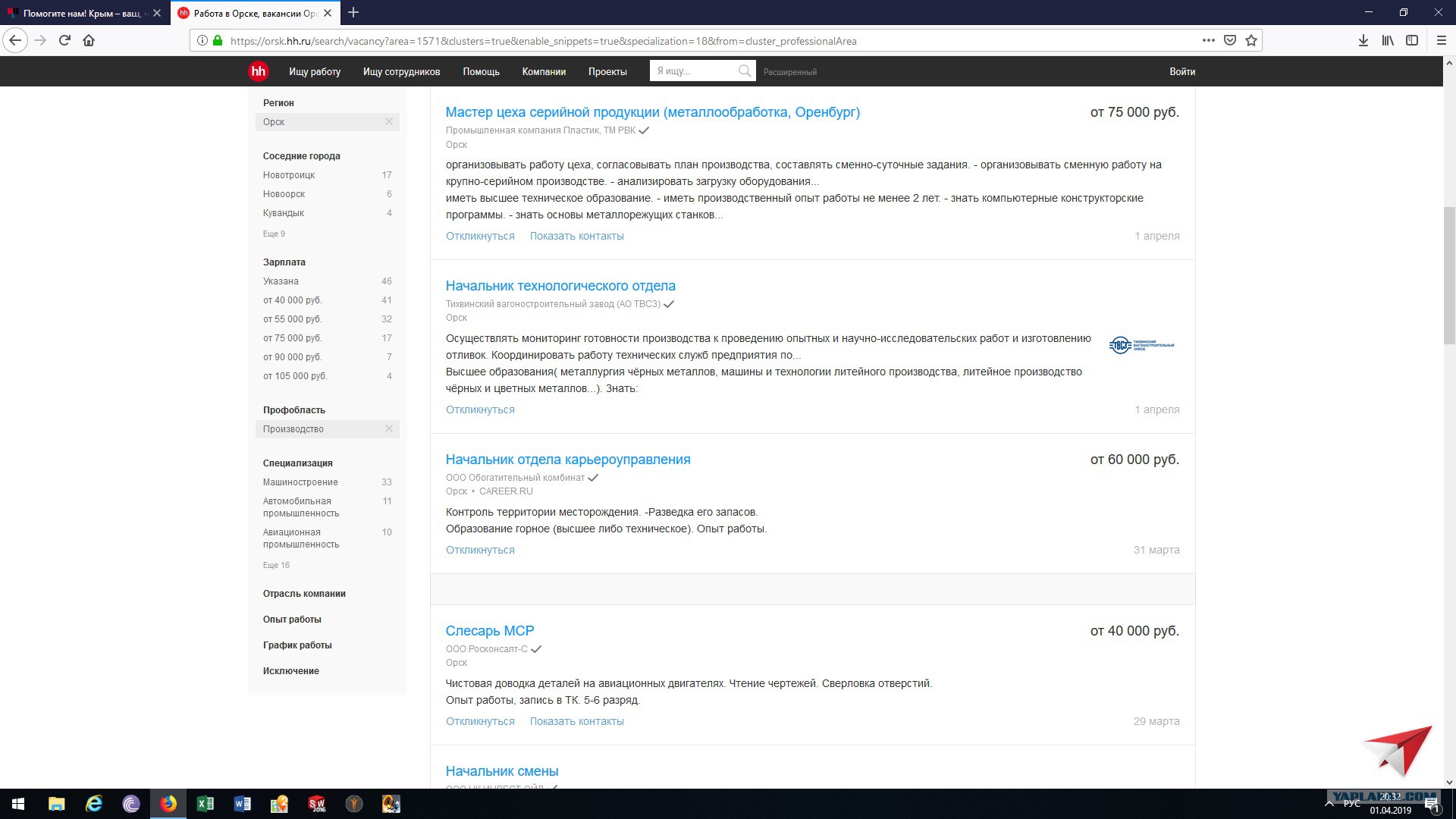Open the browser home page icon

click(89, 40)
